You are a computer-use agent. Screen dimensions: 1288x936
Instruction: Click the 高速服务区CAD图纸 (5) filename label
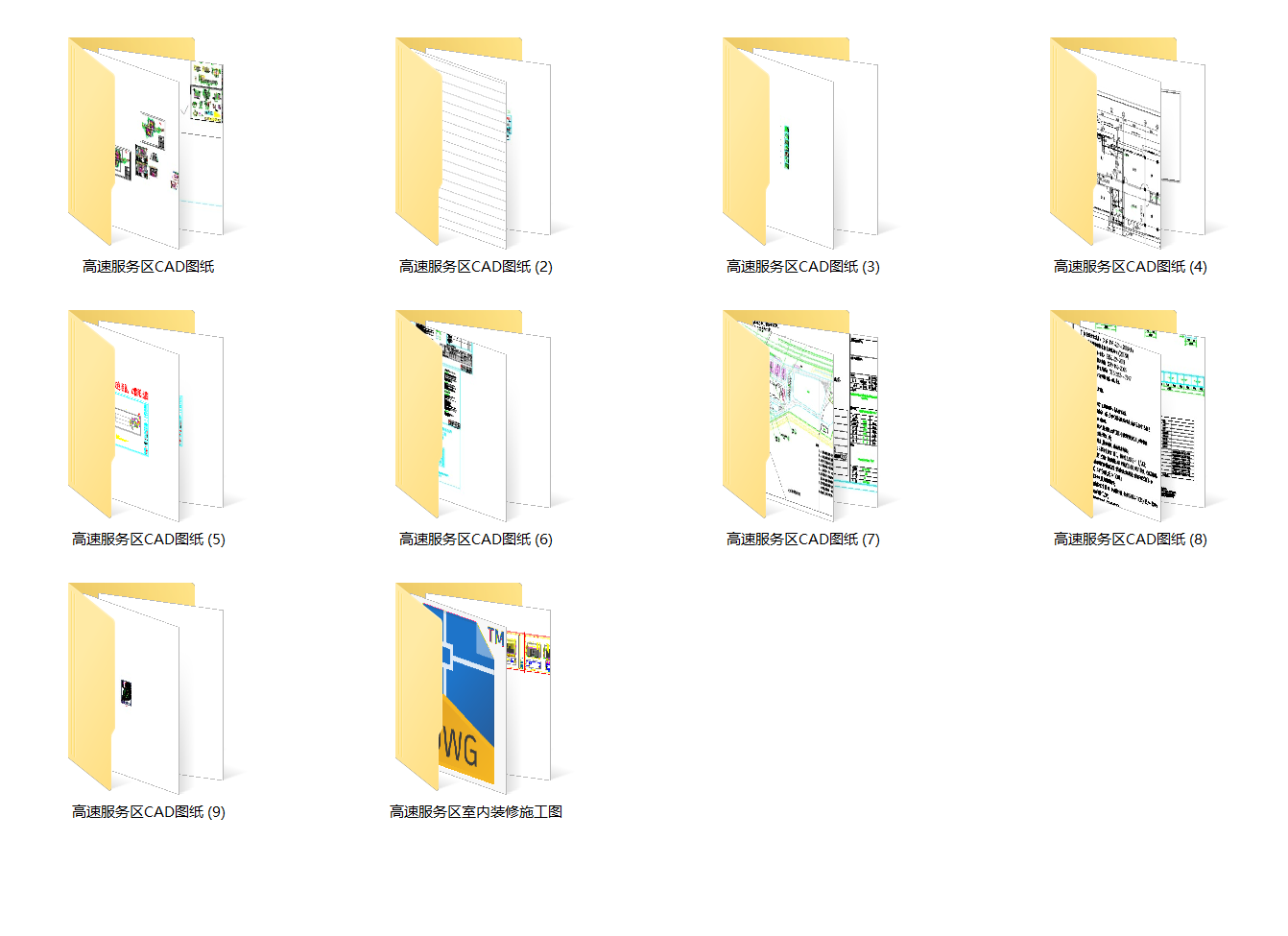148,540
